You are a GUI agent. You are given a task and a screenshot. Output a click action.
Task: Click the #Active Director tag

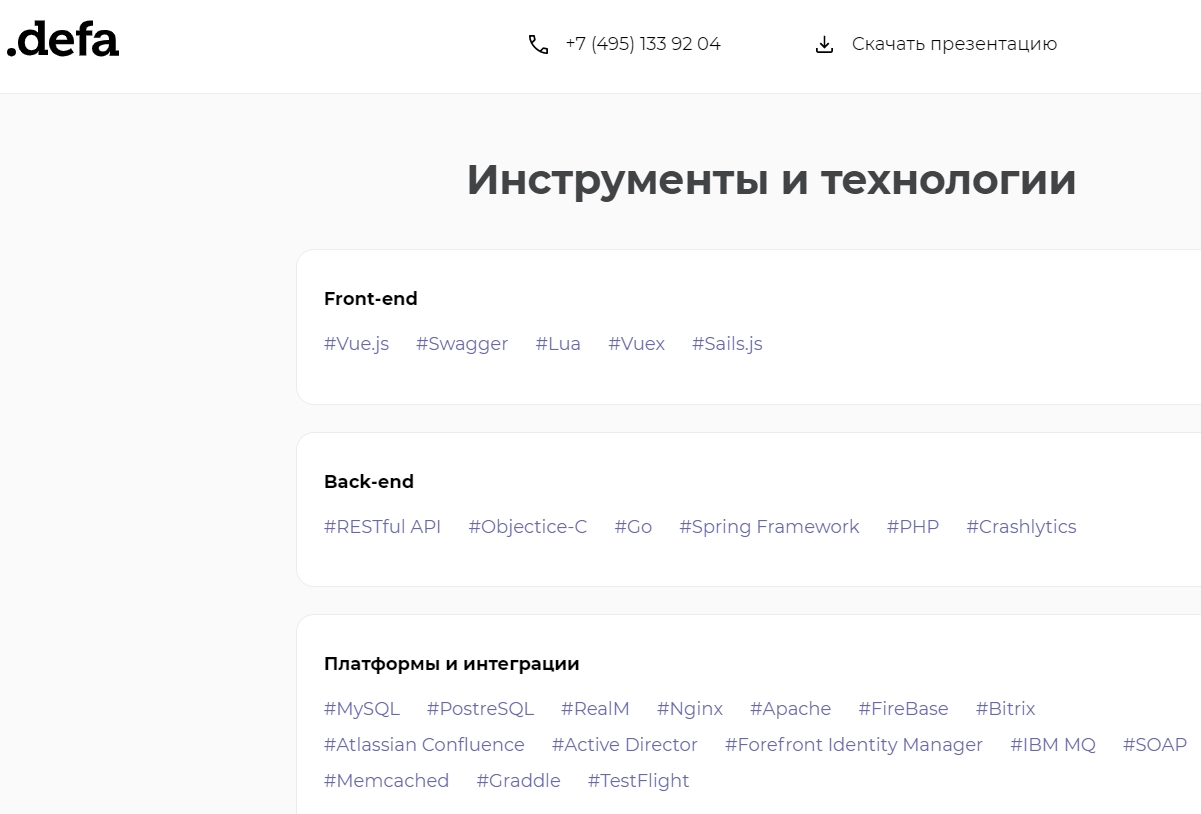[625, 745]
